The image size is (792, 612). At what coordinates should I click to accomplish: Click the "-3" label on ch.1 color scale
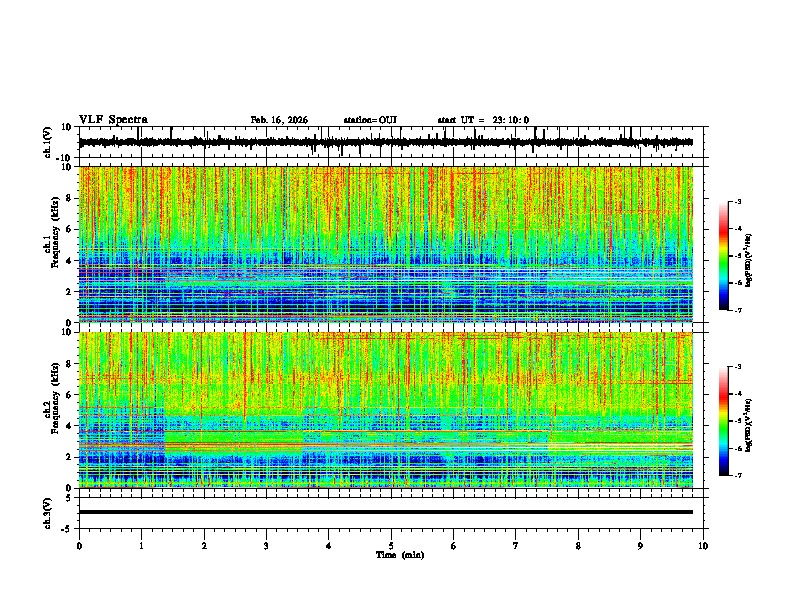pos(737,202)
